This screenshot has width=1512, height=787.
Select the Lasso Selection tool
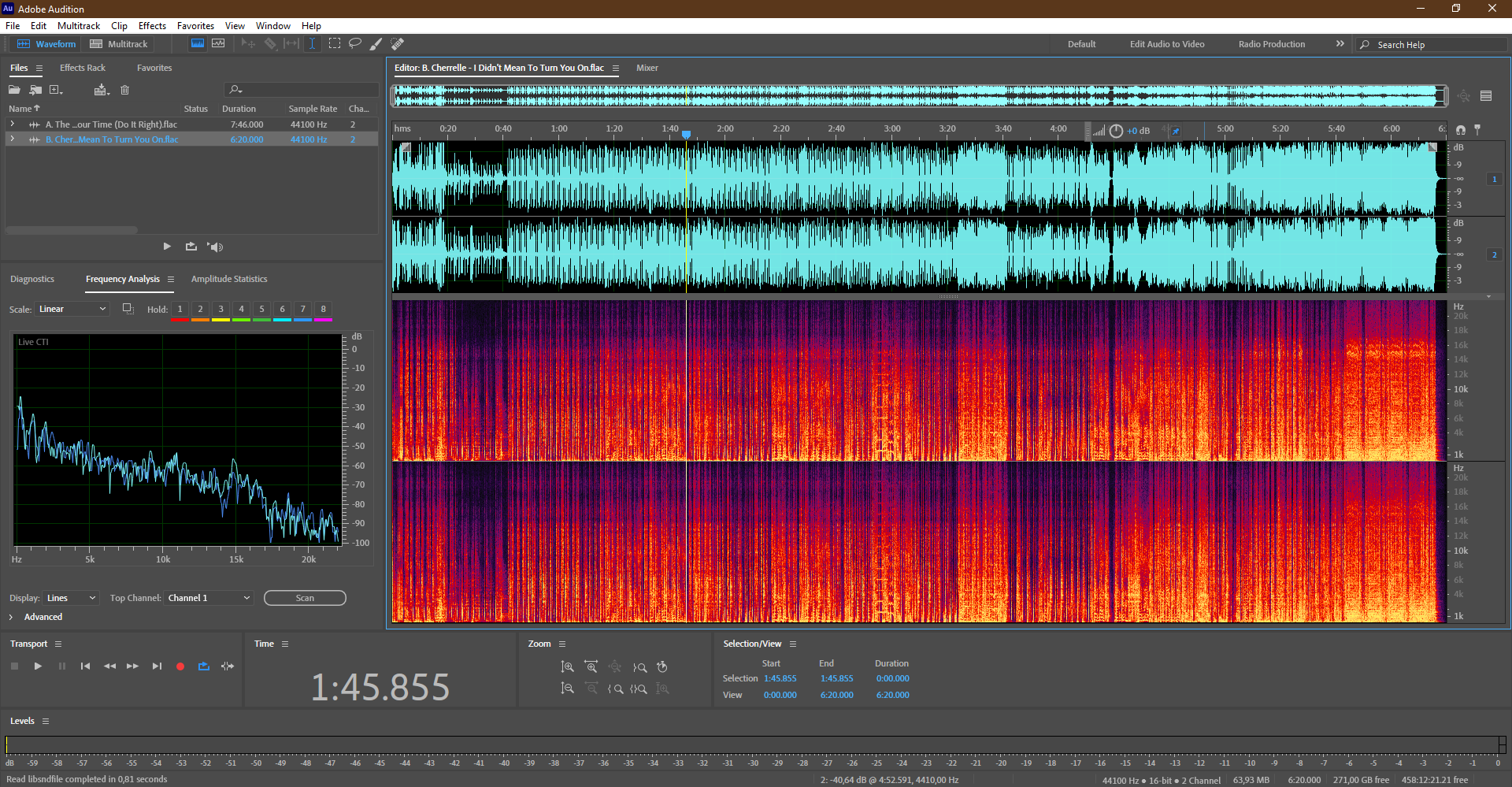click(355, 44)
